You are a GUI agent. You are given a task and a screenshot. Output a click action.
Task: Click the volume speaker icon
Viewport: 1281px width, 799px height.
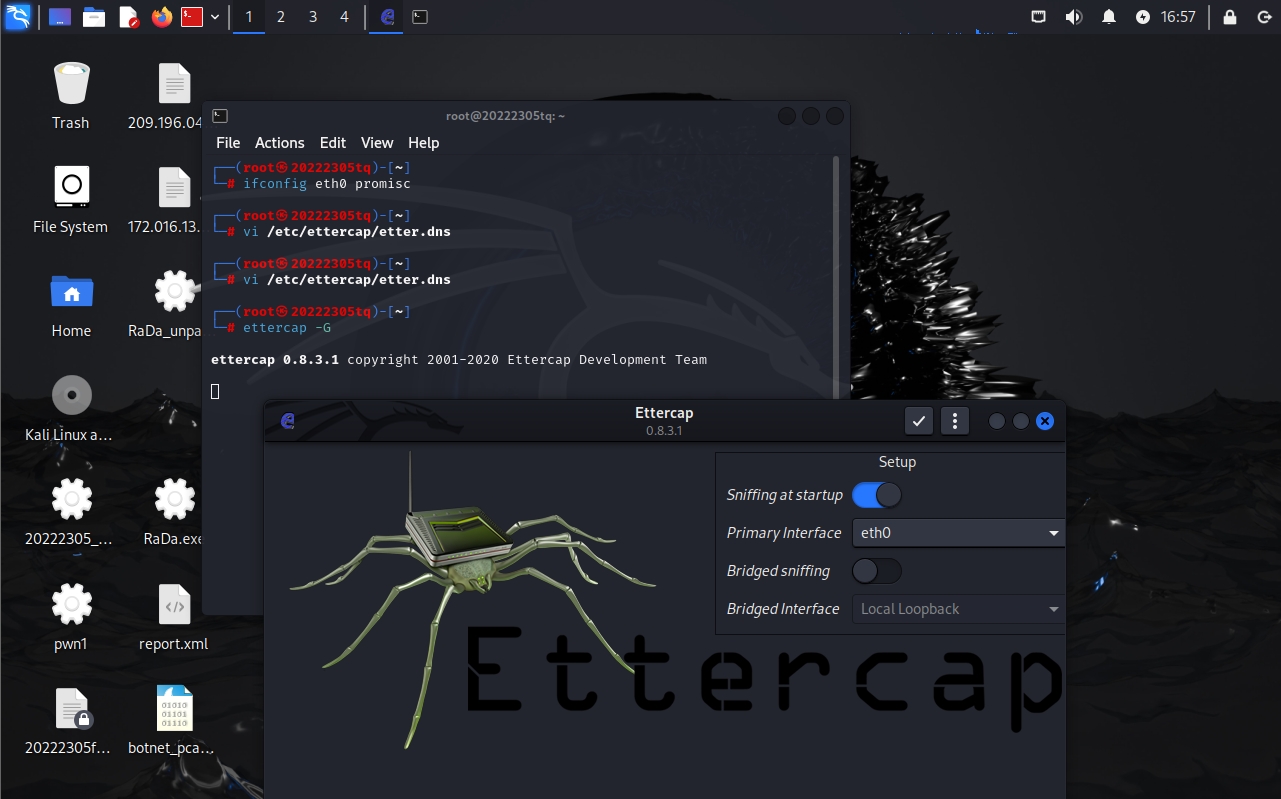coord(1074,17)
